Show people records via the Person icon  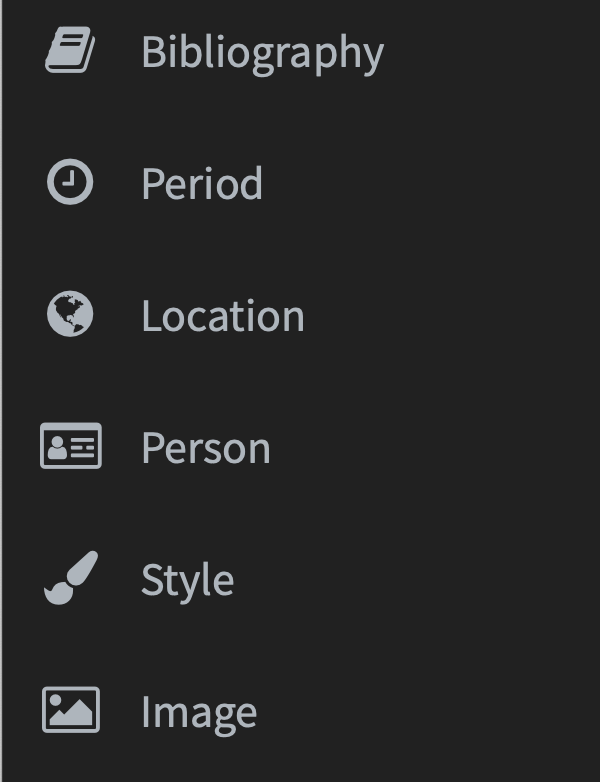point(70,447)
